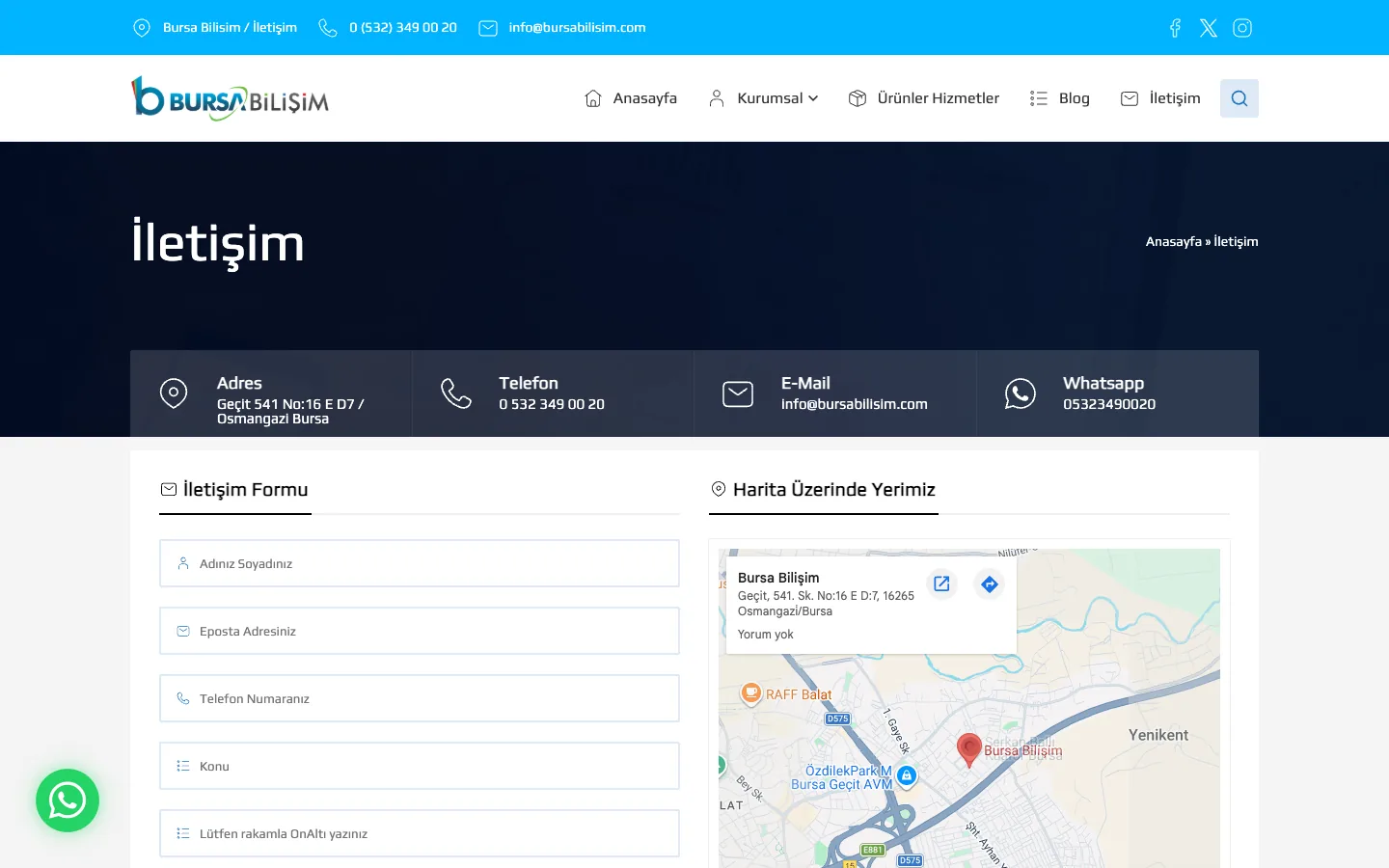Screen dimensions: 1389x868
Task: Click the Anasayfa breadcrumb link
Action: pos(1174,242)
